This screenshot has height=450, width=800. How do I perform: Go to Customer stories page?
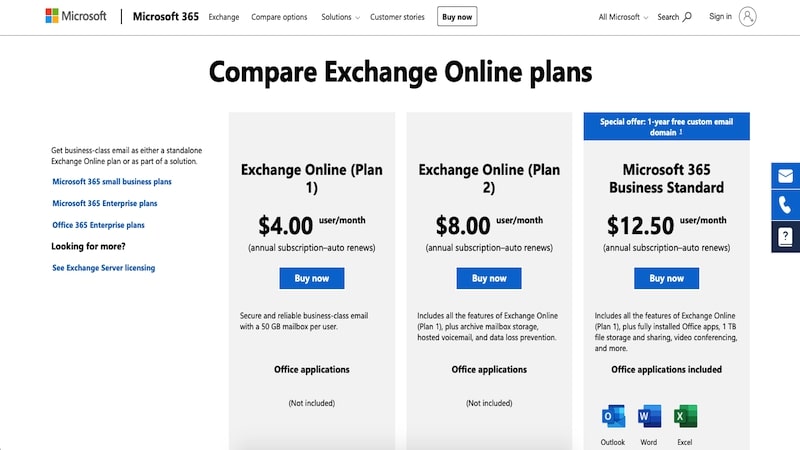(x=397, y=17)
